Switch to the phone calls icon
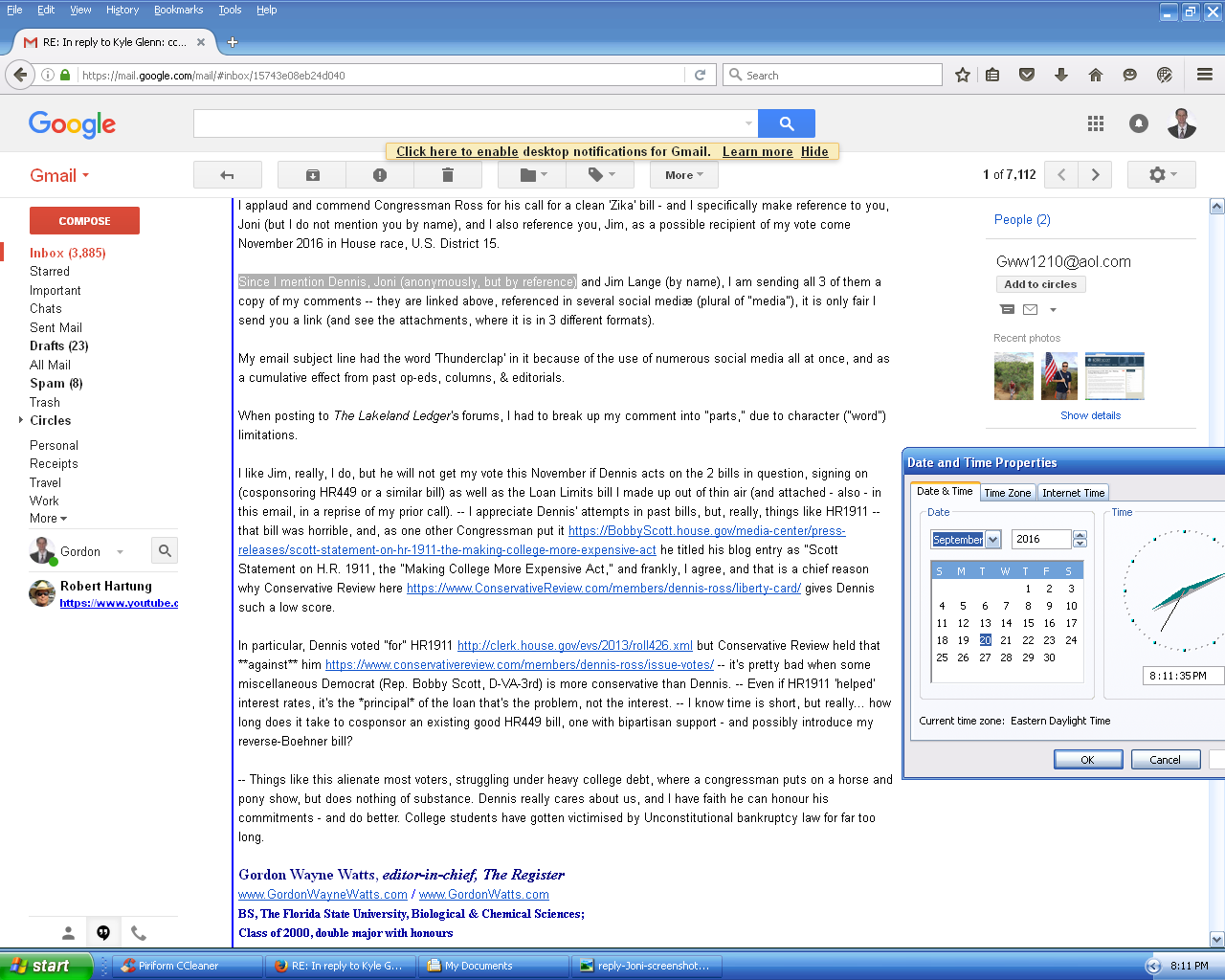 pos(139,933)
